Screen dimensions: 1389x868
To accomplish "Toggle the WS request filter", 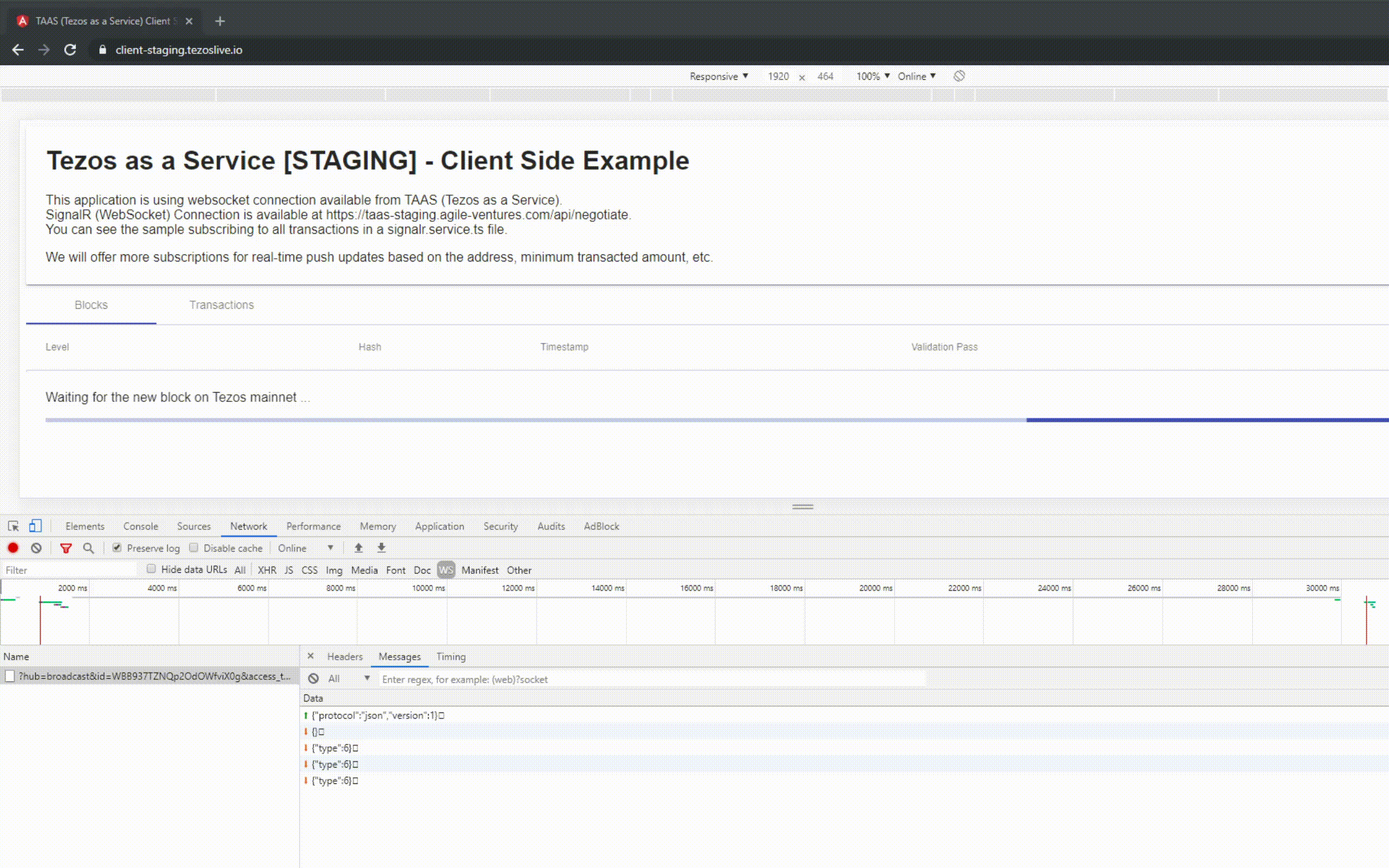I will [x=446, y=570].
